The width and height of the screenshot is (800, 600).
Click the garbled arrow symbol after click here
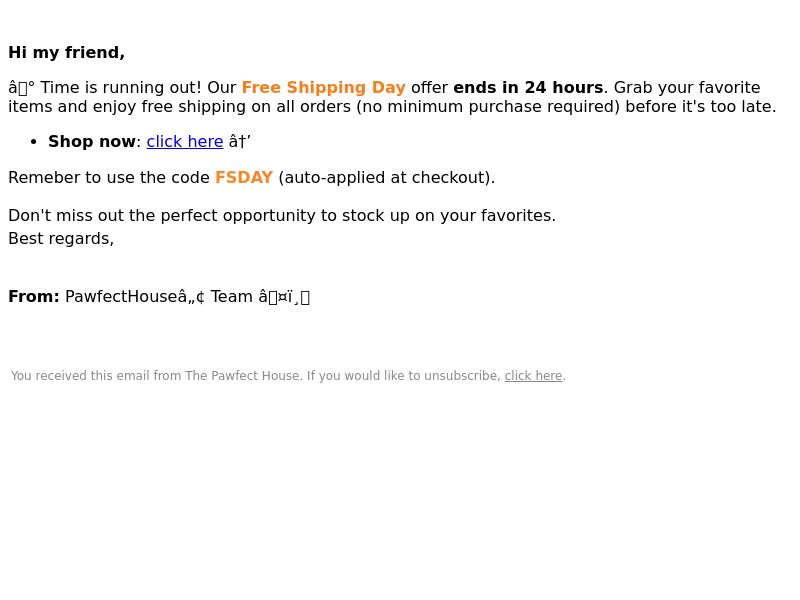click(x=240, y=141)
